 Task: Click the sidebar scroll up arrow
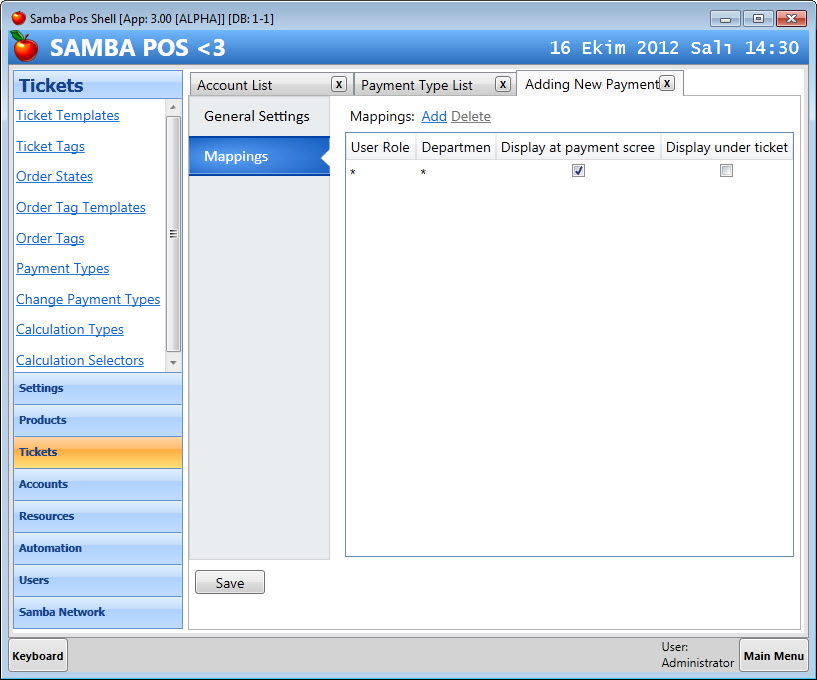tap(174, 107)
